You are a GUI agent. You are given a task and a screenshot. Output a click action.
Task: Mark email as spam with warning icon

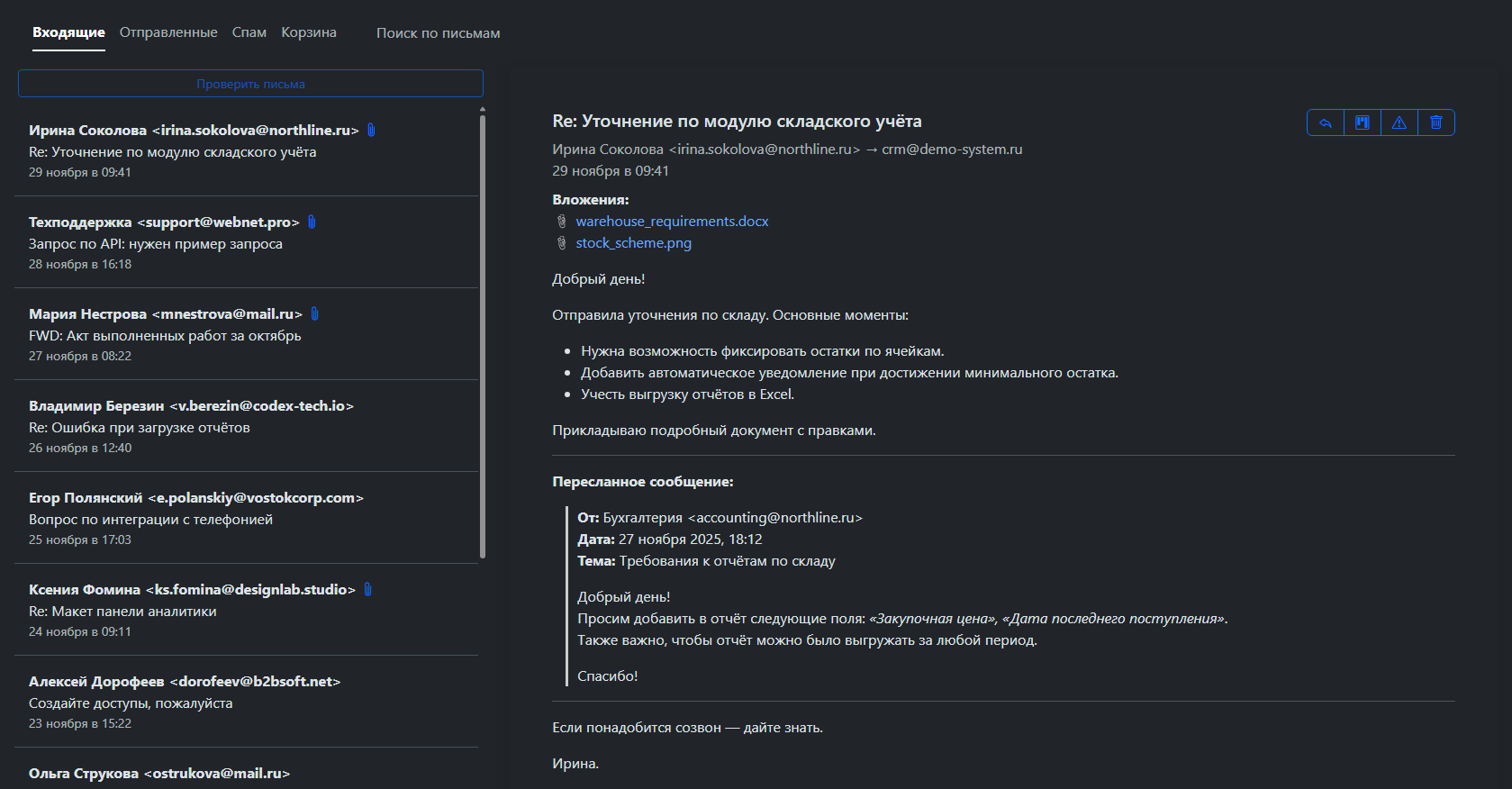[1399, 122]
